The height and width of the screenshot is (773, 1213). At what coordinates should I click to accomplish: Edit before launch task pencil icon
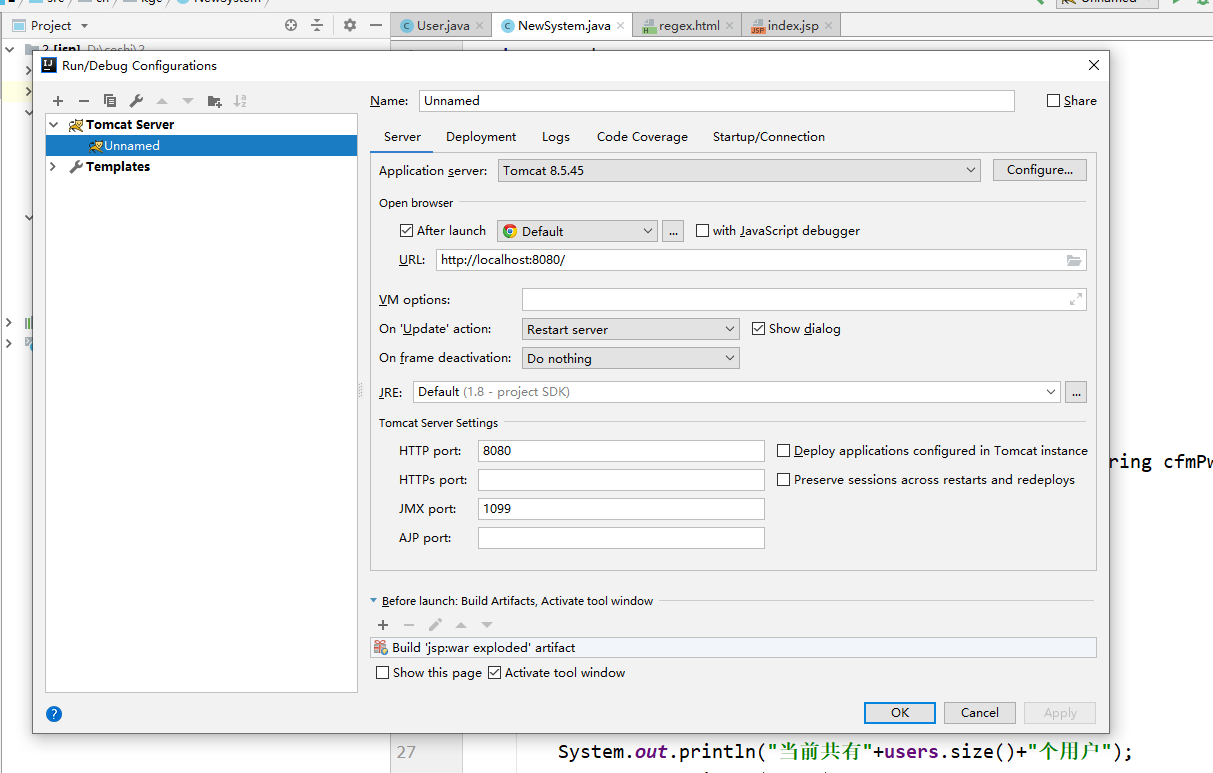coord(435,625)
